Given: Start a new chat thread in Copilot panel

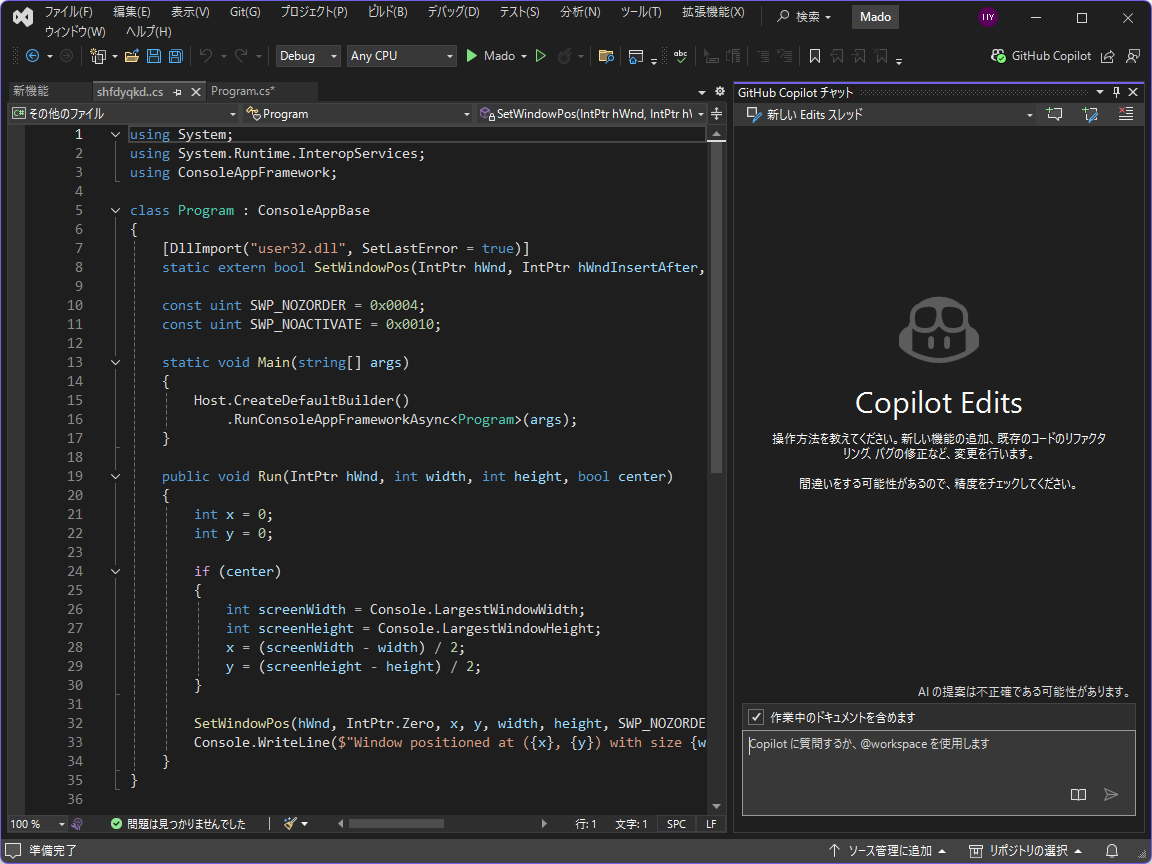Looking at the screenshot, I should 1054,113.
